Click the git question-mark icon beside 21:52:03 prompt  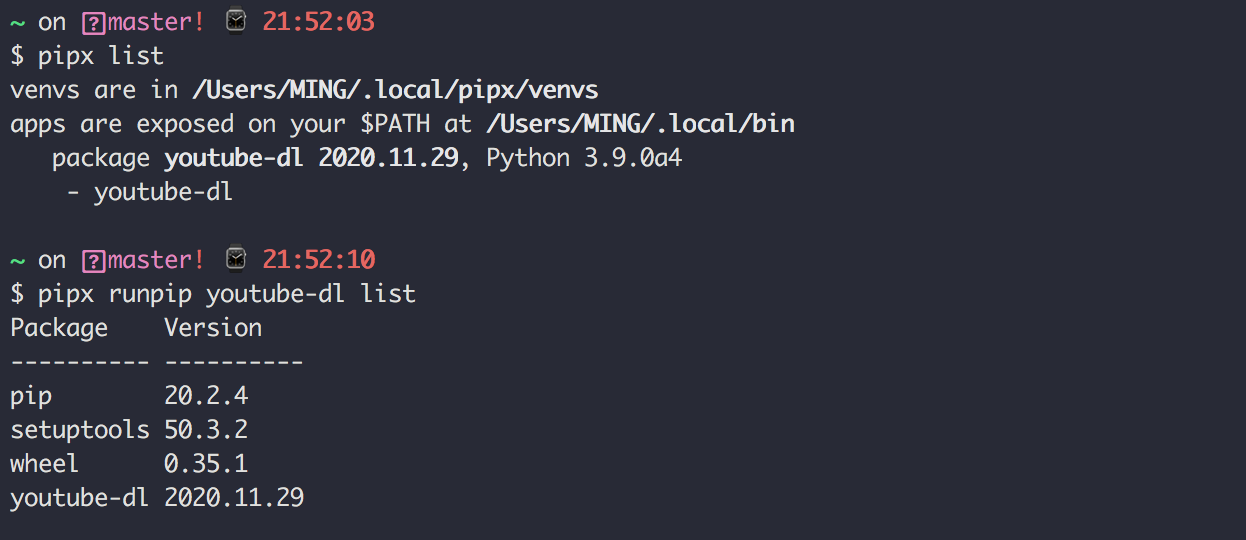pos(93,23)
